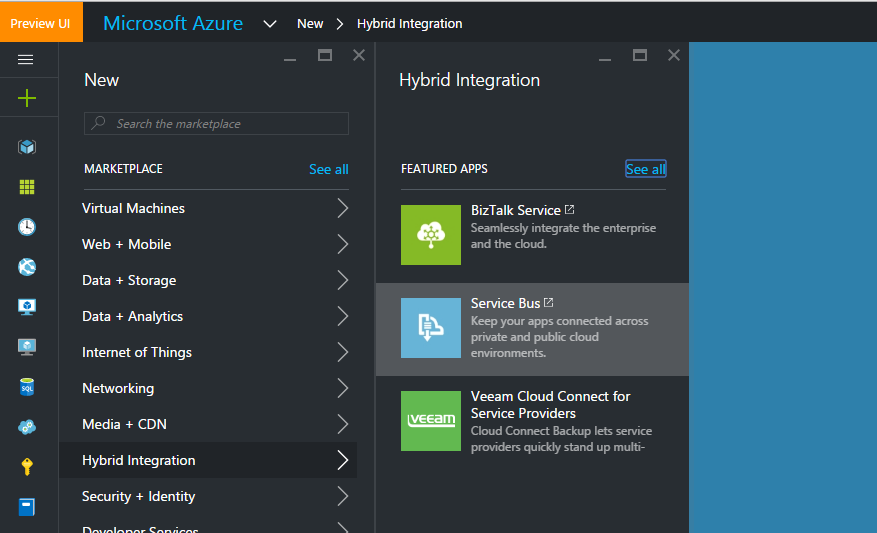This screenshot has height=533, width=877.
Task: Click Preview UI orange button
Action: coord(41,22)
